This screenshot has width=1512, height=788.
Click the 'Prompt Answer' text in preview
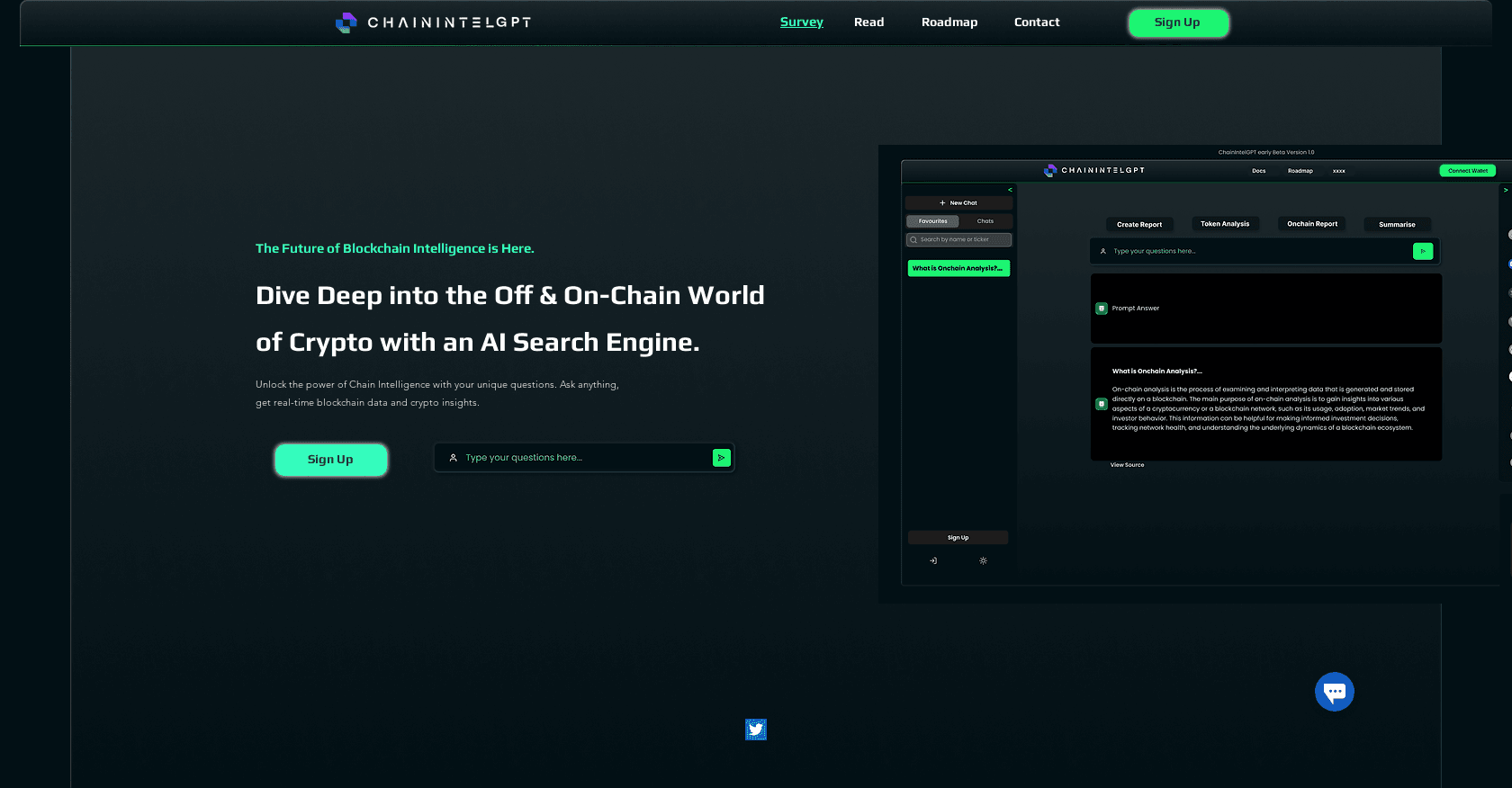(x=1136, y=309)
